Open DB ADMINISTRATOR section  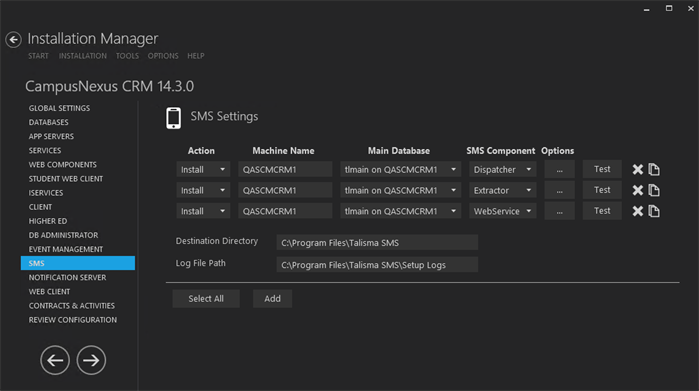coord(64,235)
